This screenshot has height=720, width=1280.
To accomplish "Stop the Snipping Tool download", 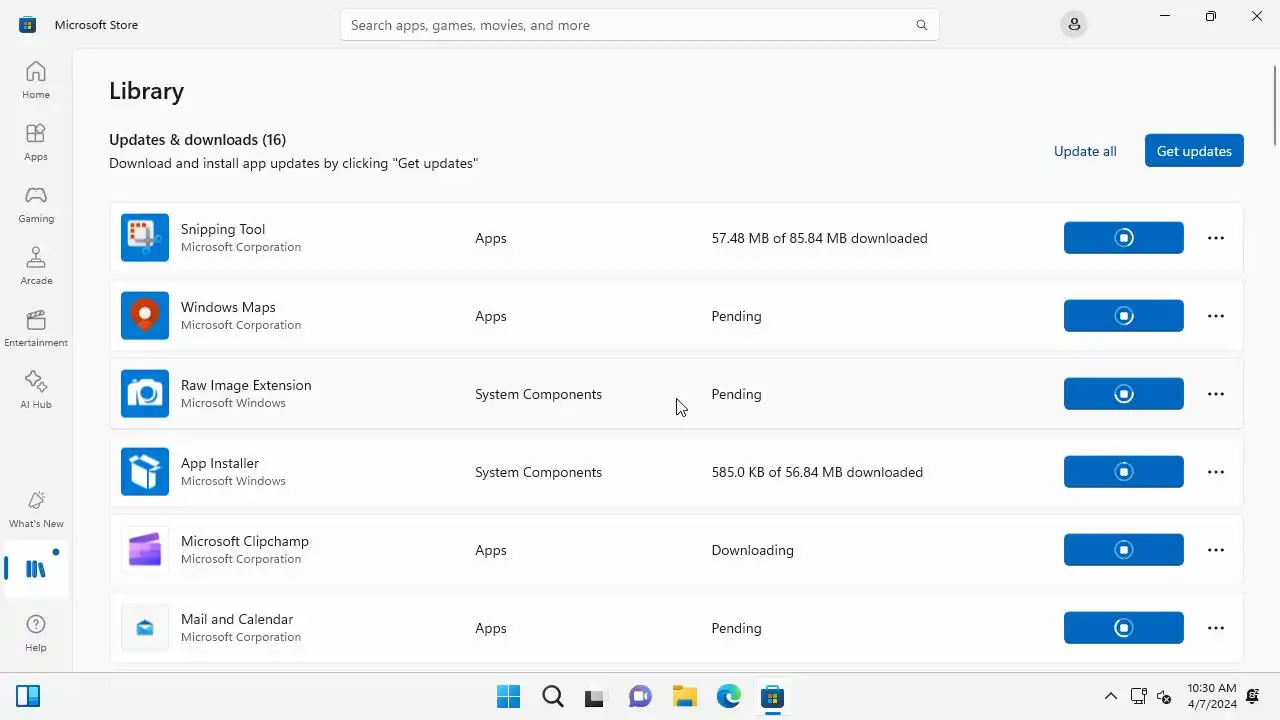I will pyautogui.click(x=1124, y=238).
